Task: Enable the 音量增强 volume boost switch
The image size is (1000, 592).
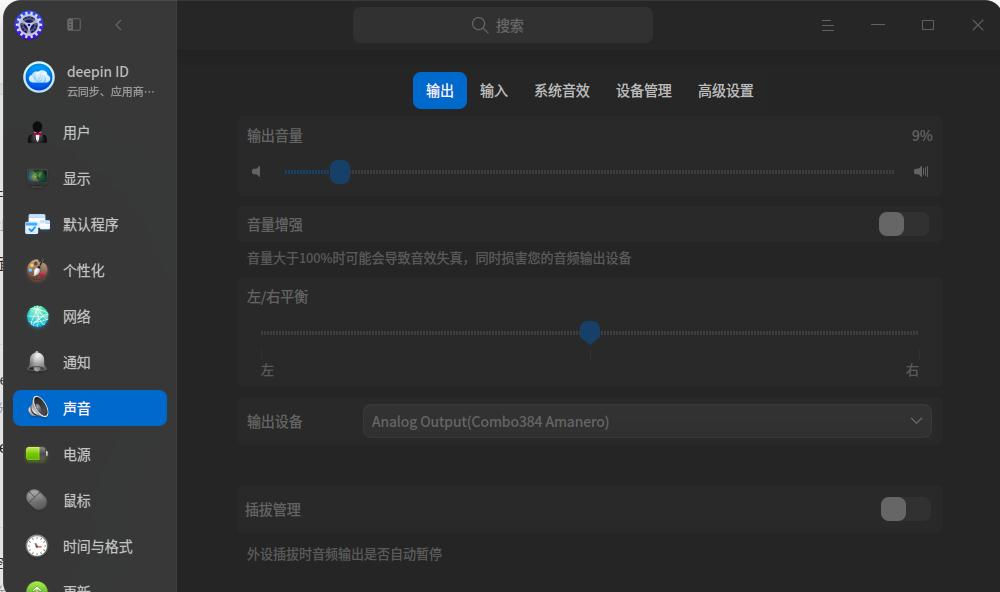Action: (904, 224)
